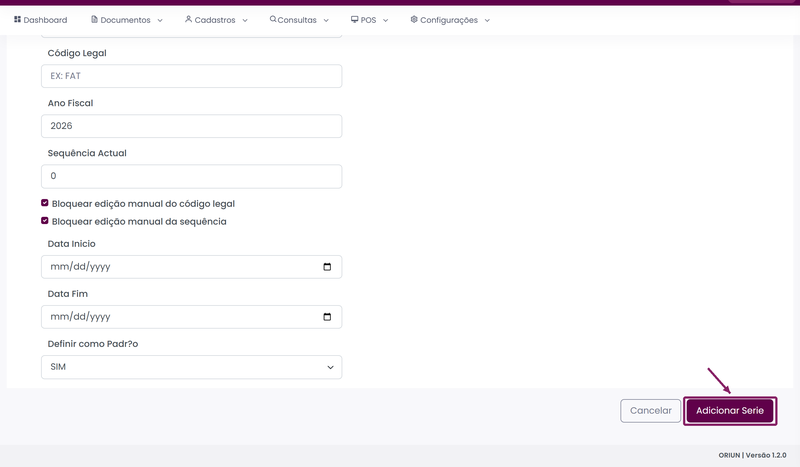Expand the Configurações chevron
The height and width of the screenshot is (467, 800).
[487, 20]
